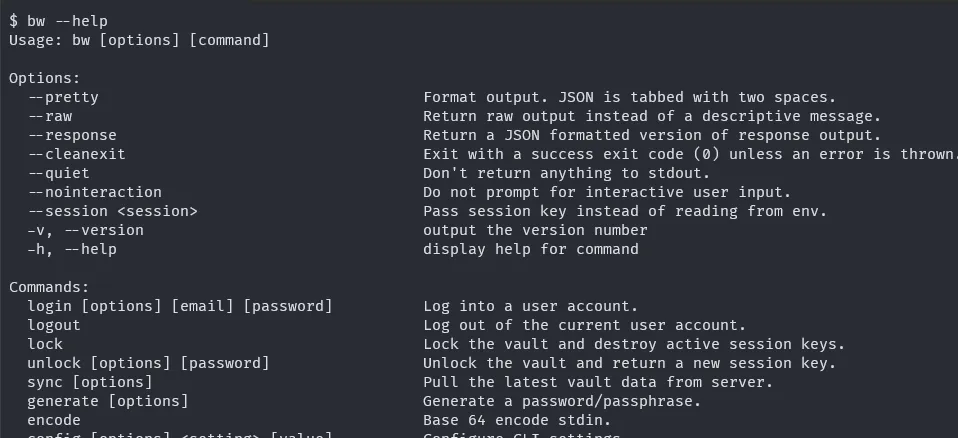This screenshot has width=958, height=438.
Task: Click the '-h, --help' option text
Action: [x=72, y=249]
